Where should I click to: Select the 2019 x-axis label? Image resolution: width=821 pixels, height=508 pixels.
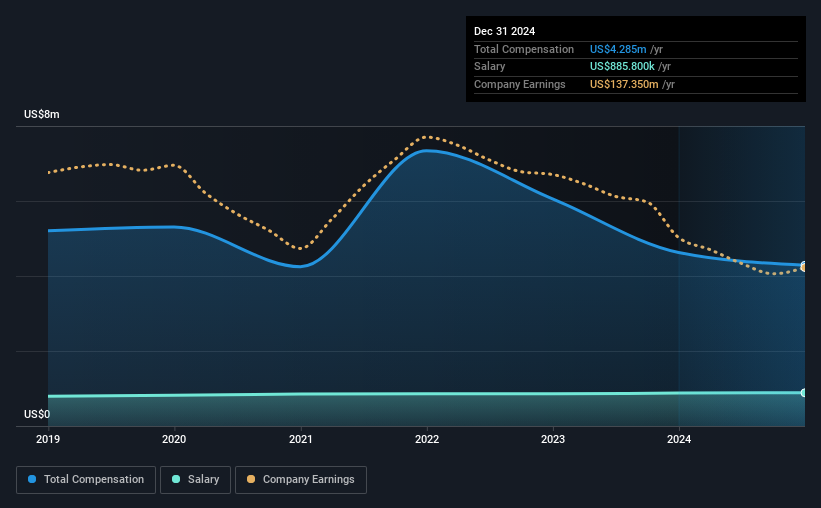click(48, 439)
